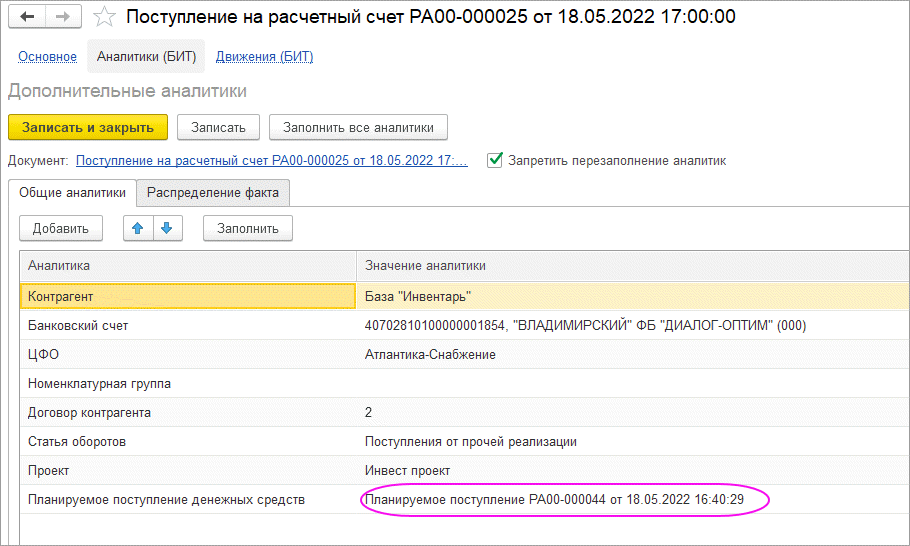This screenshot has width=910, height=546.
Task: Click the 'Записать' button
Action: tap(218, 127)
